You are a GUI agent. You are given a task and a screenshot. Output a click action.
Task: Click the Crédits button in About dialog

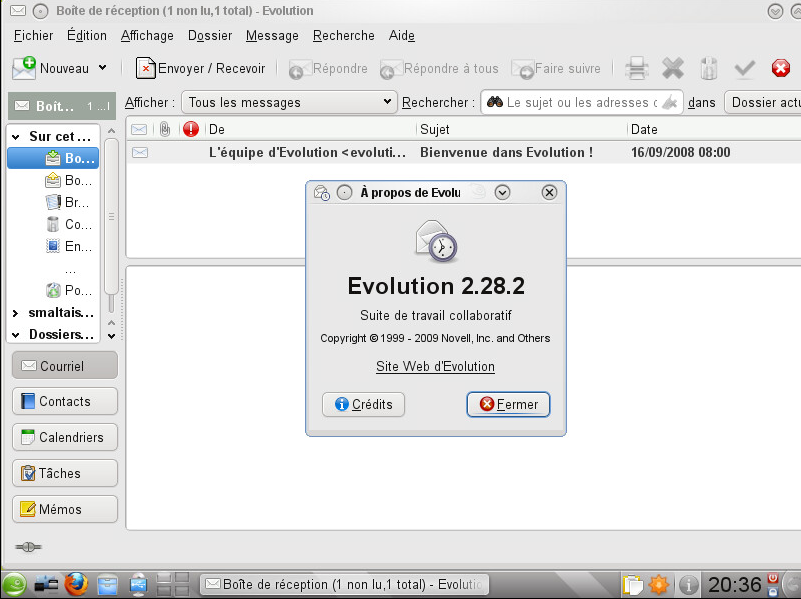coord(363,404)
